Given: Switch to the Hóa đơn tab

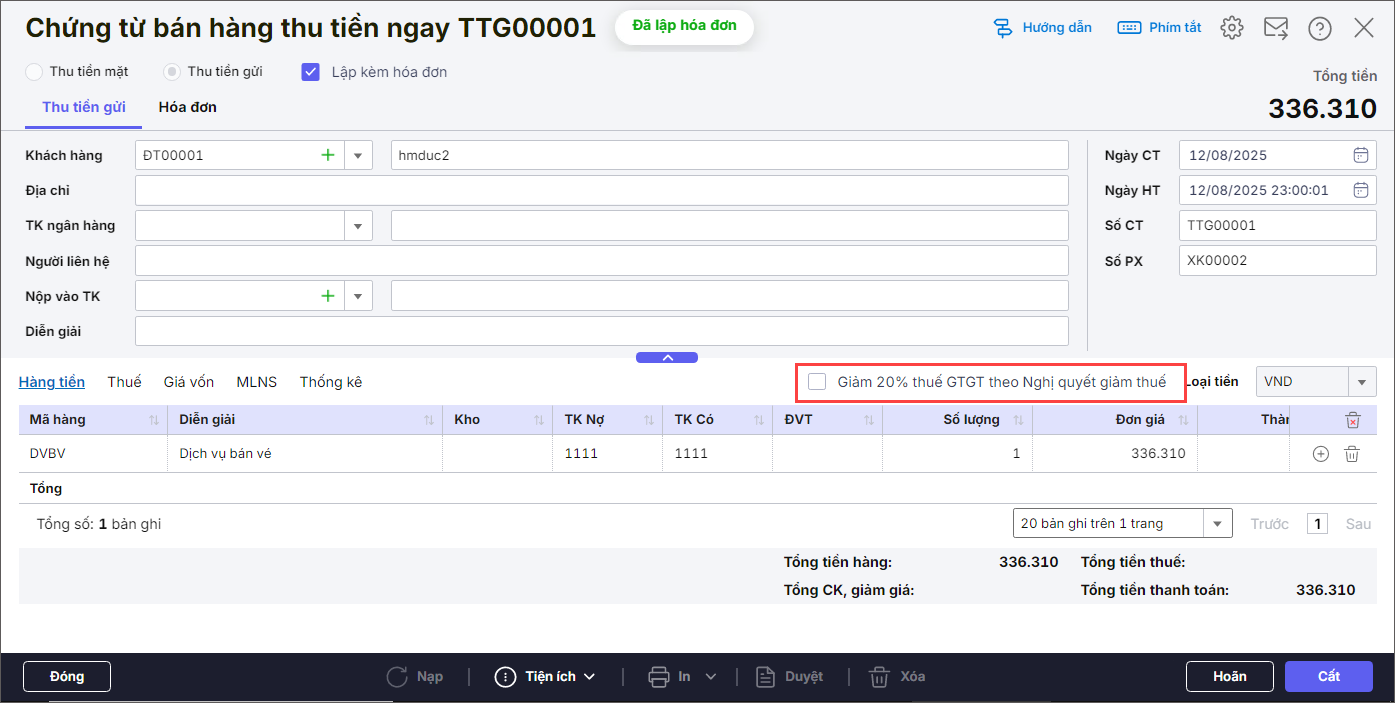Looking at the screenshot, I should [187, 107].
